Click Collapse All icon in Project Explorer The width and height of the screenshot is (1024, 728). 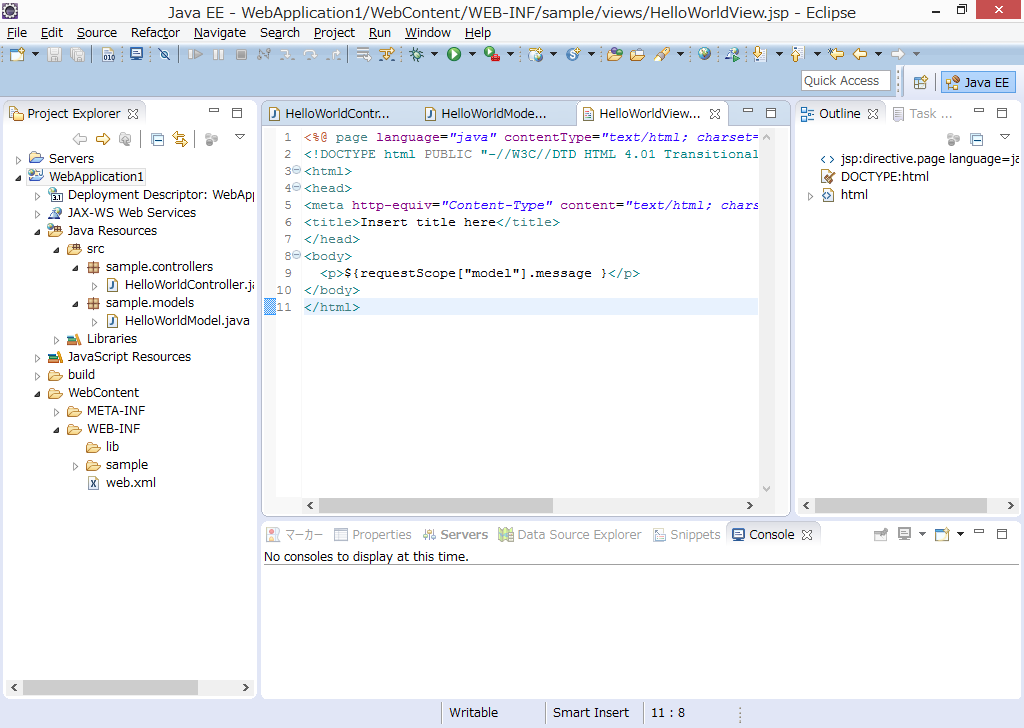coord(157,138)
